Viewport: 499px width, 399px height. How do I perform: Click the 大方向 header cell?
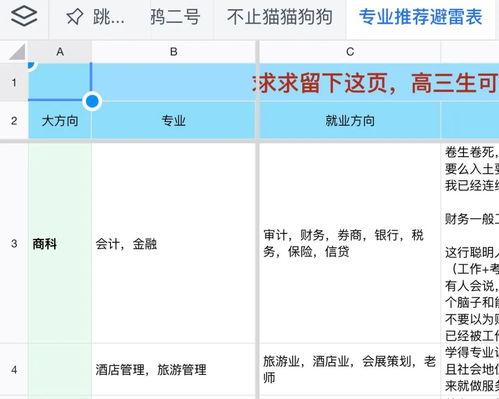click(x=60, y=121)
